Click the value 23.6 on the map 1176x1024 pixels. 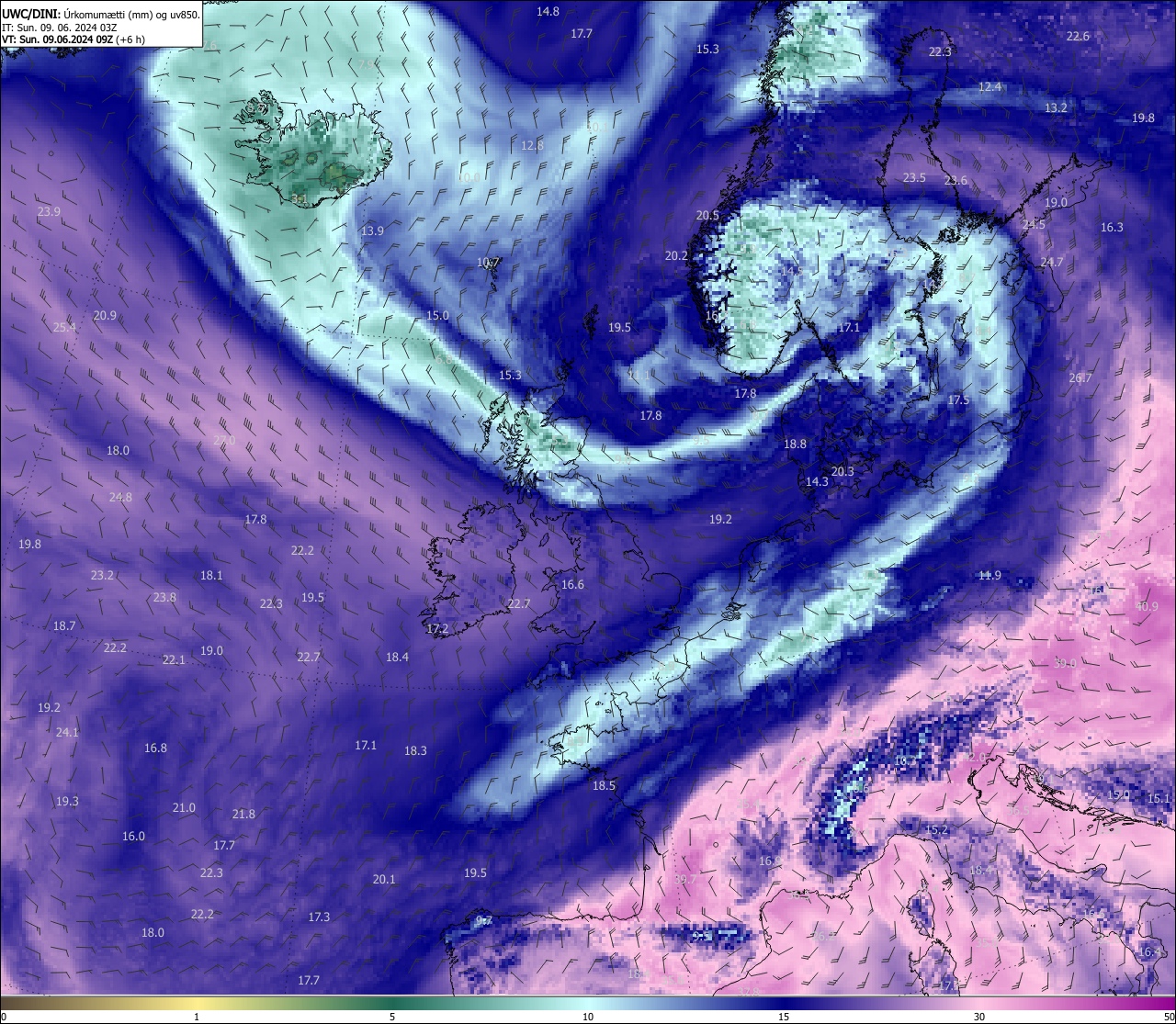tap(955, 181)
